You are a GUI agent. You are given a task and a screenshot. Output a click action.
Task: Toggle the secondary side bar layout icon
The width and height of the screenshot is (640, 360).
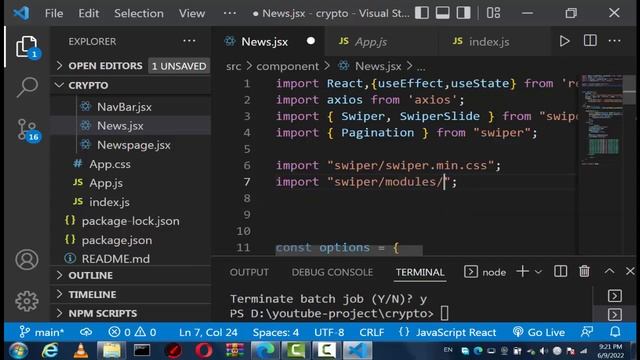[463, 13]
